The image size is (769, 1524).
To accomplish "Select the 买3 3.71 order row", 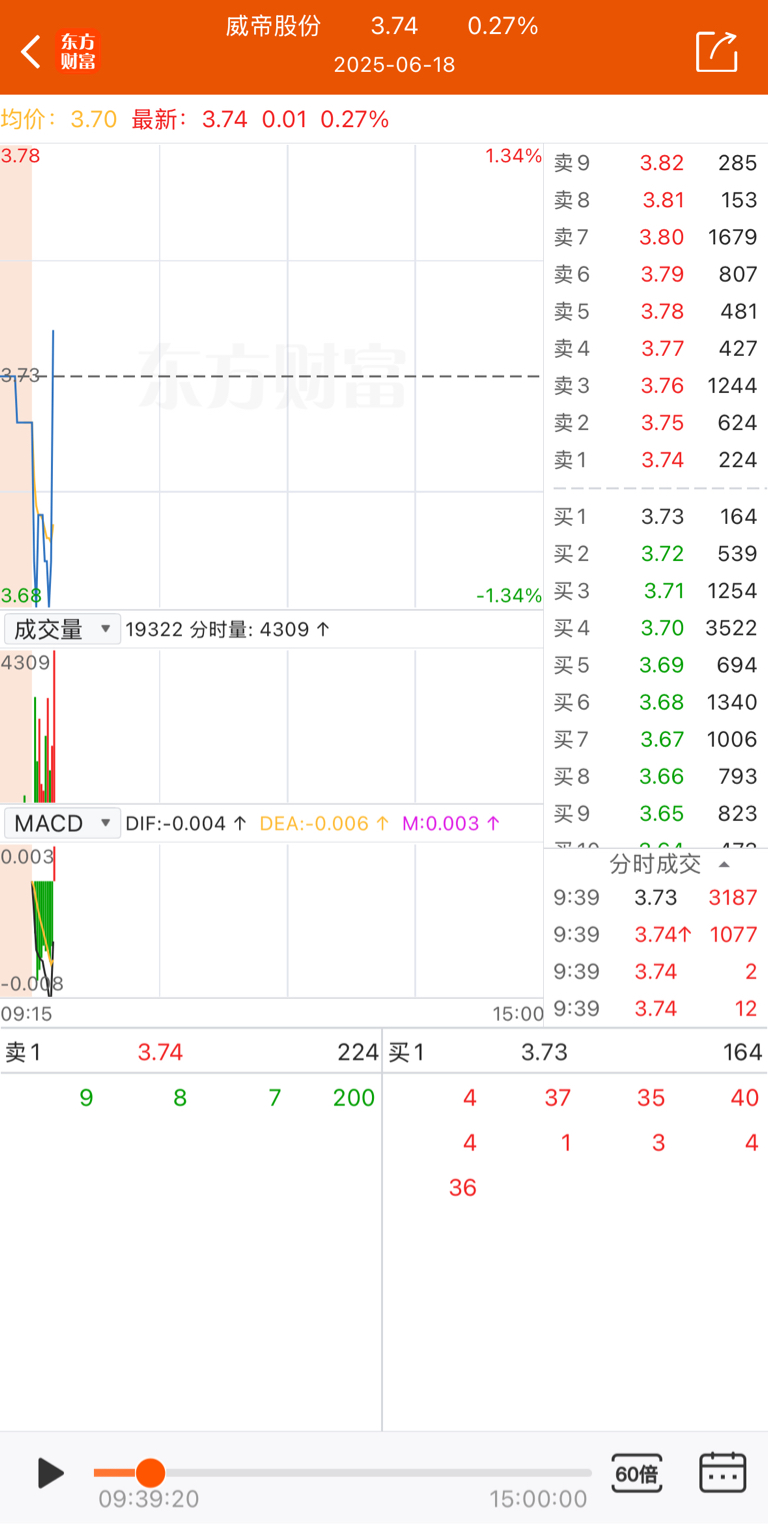I will (x=656, y=590).
